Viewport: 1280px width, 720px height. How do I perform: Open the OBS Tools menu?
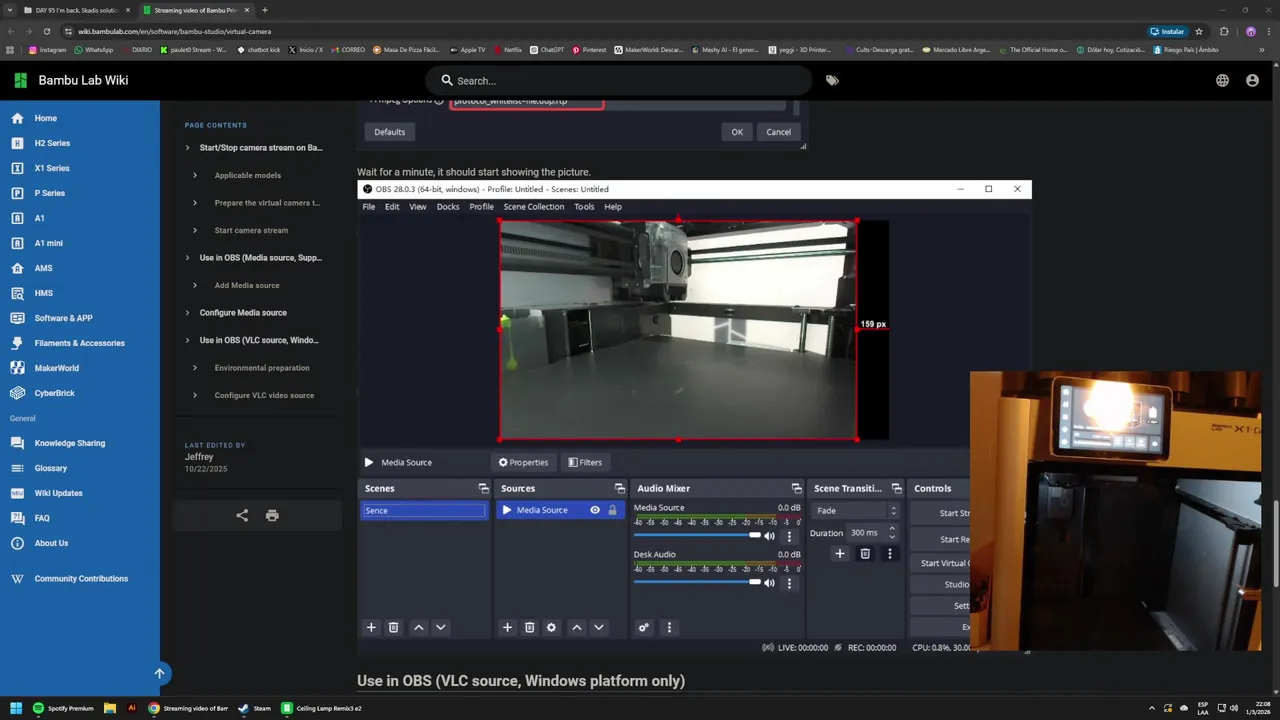584,207
